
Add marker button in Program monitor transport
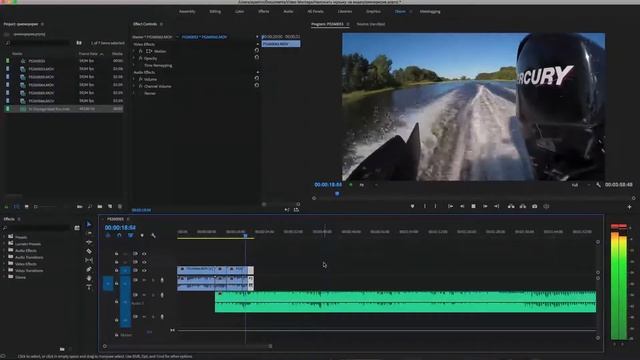[x=413, y=206]
